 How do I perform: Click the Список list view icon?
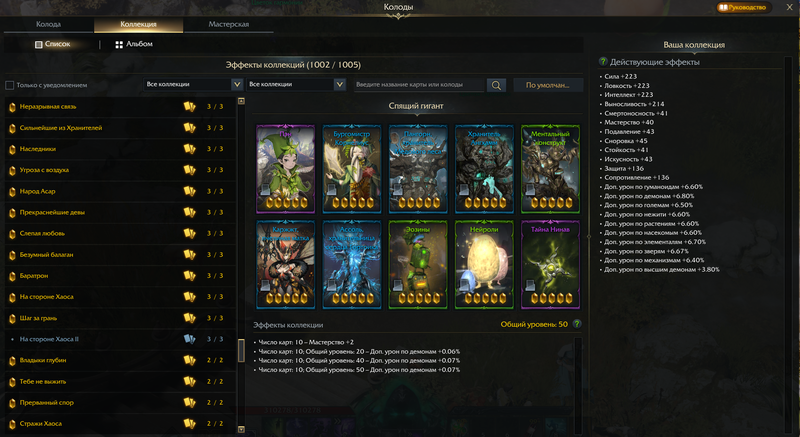[38, 45]
